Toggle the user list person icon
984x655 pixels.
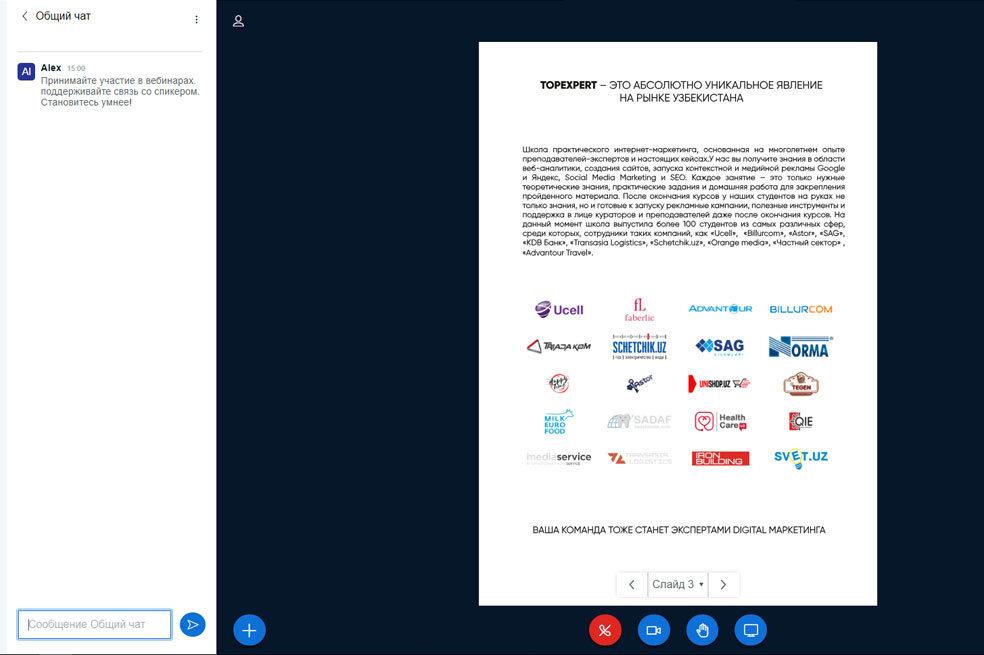click(238, 21)
